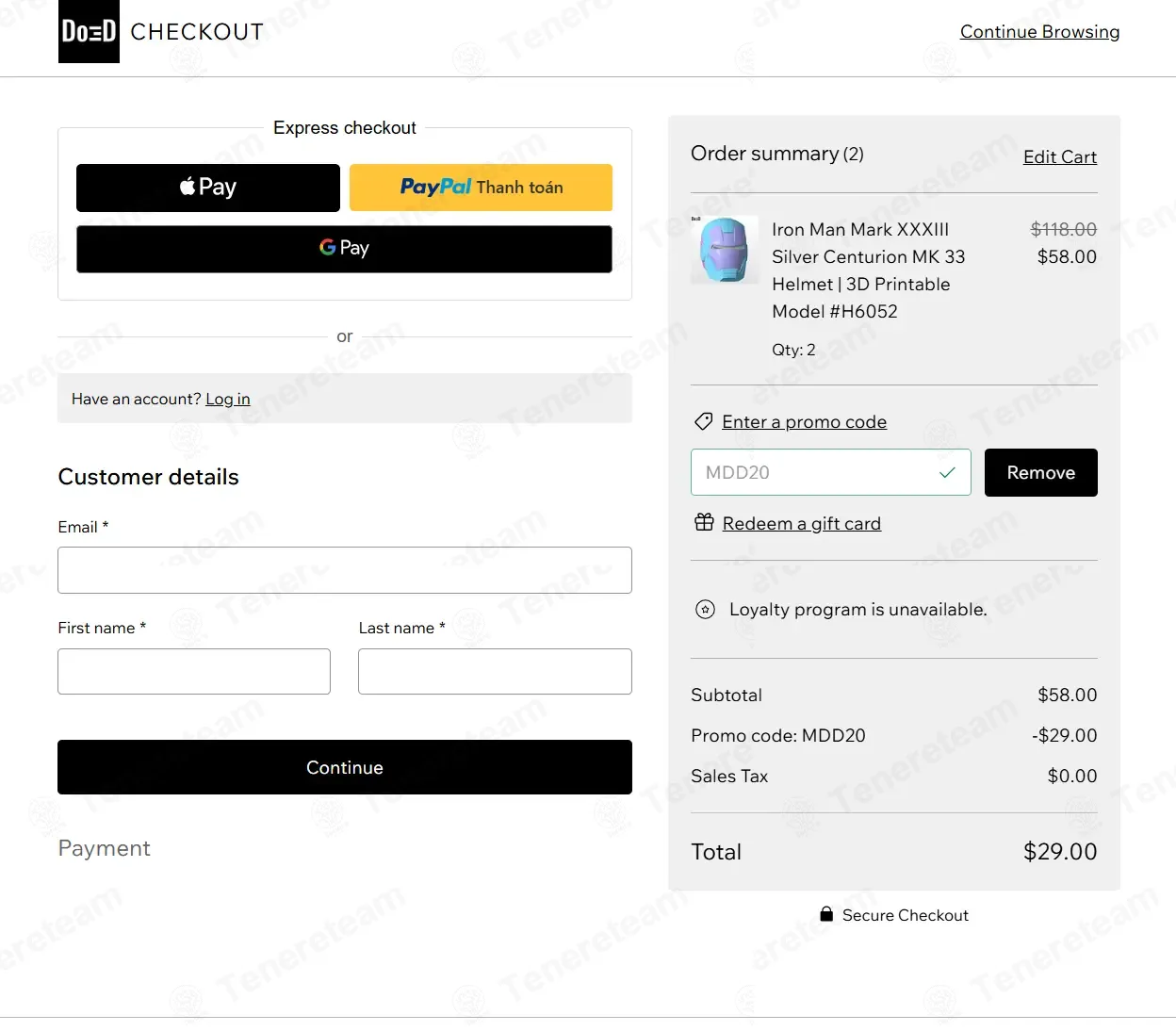1176x1031 pixels.
Task: Click the gift card icon
Action: point(704,522)
